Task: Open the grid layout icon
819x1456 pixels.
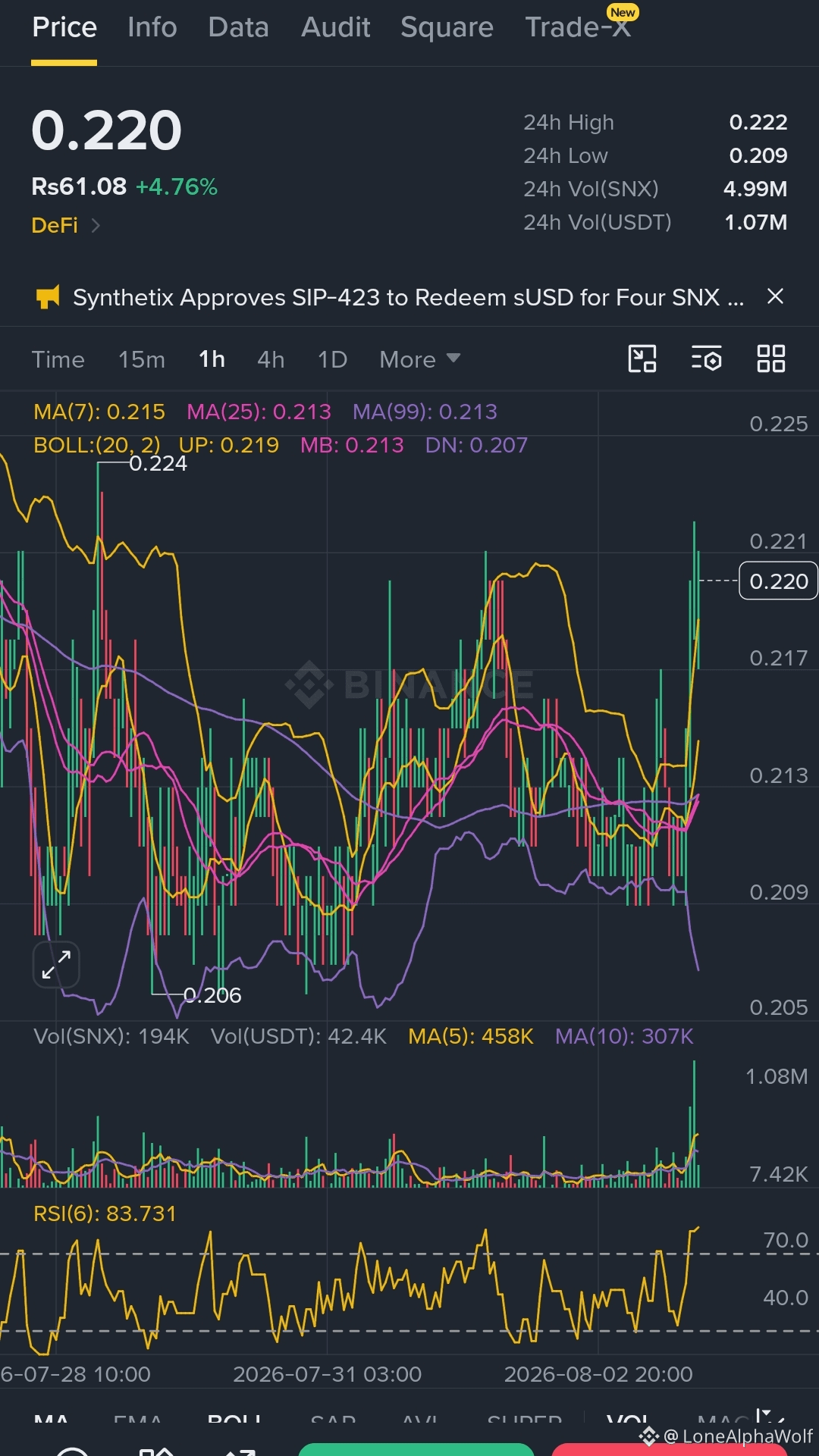Action: pos(771,359)
